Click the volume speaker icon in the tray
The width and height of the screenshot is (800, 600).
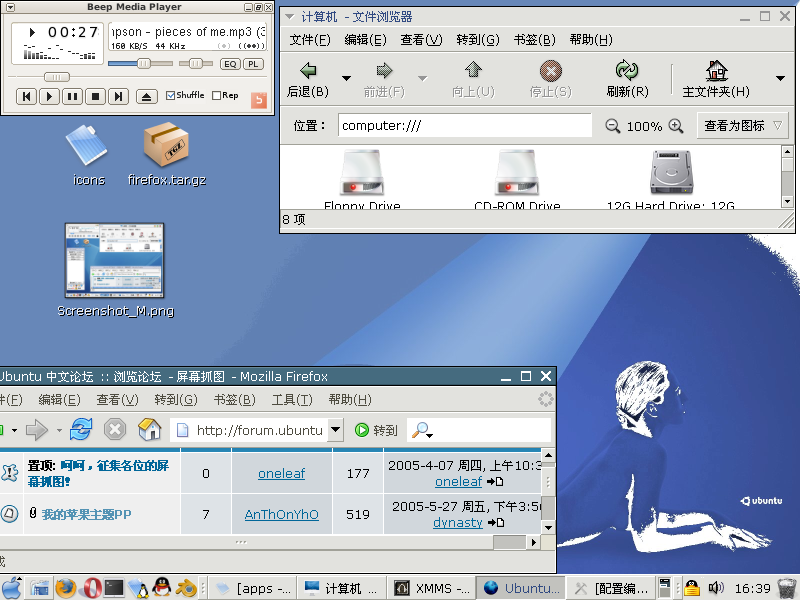click(716, 588)
